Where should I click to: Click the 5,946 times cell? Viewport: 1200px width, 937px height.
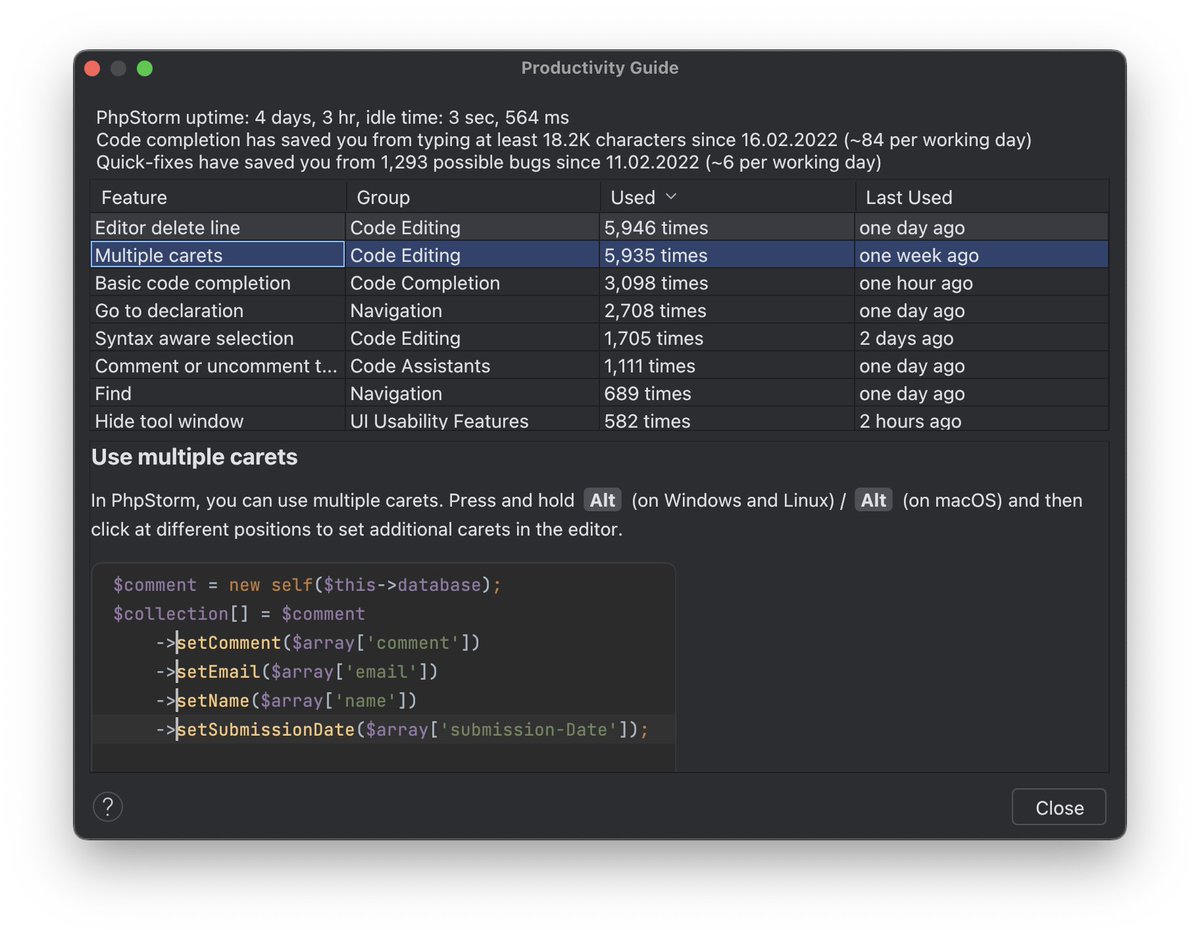[x=728, y=227]
